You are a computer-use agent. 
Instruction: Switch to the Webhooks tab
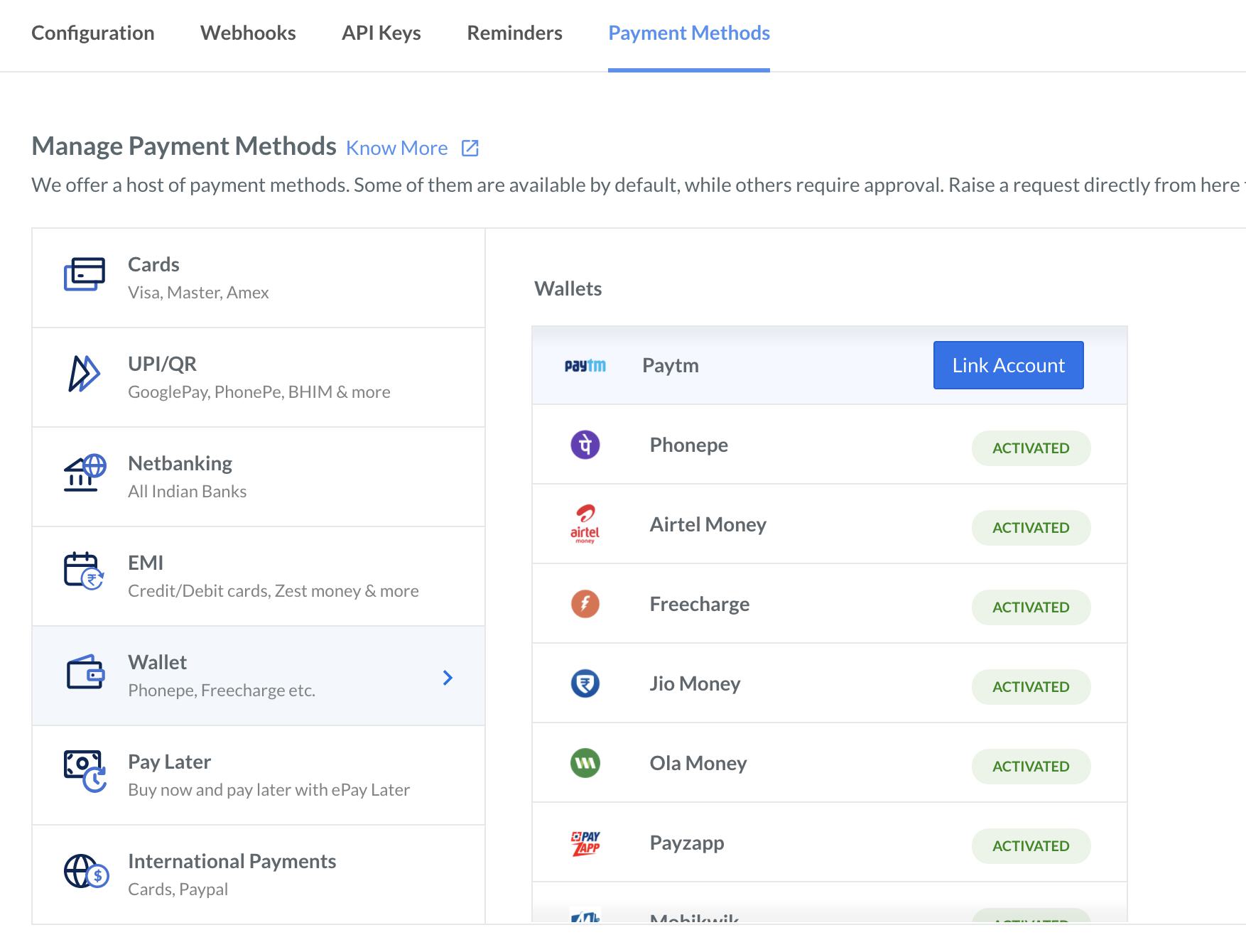pyautogui.click(x=248, y=33)
